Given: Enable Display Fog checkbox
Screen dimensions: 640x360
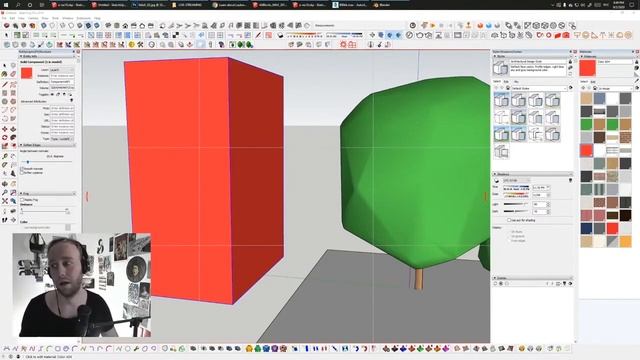Looking at the screenshot, I should (x=22, y=200).
